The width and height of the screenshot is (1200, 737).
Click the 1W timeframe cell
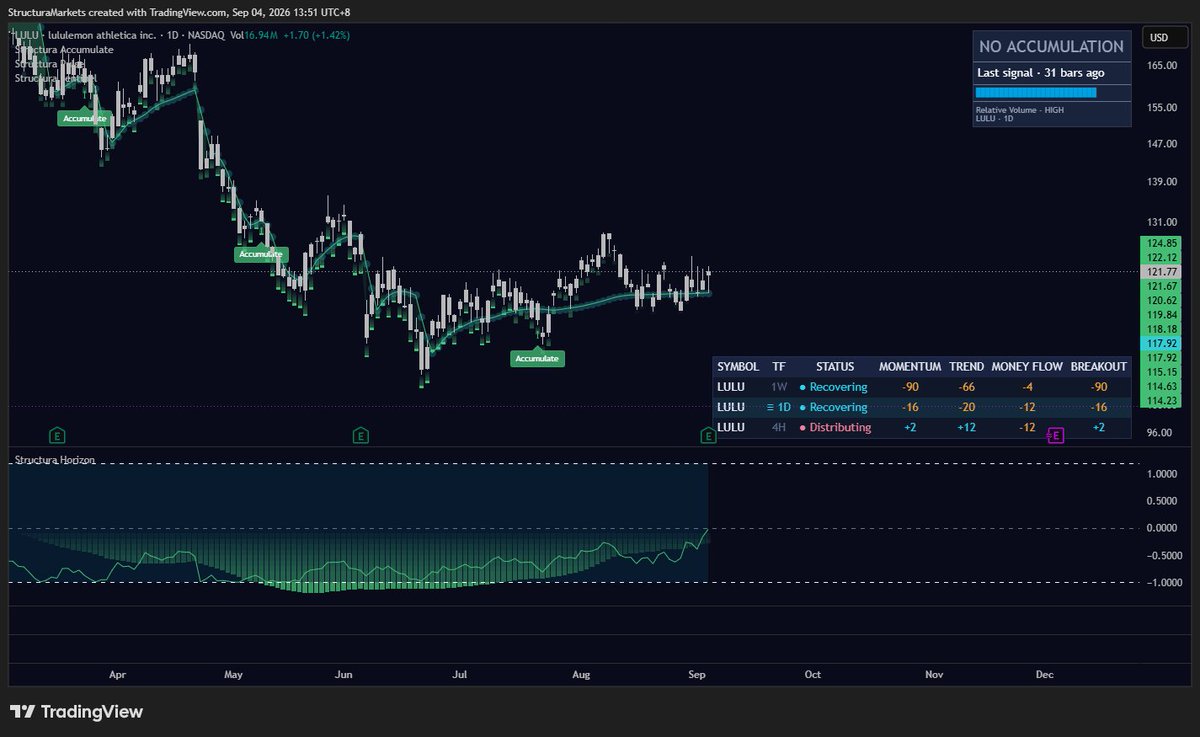coord(779,387)
